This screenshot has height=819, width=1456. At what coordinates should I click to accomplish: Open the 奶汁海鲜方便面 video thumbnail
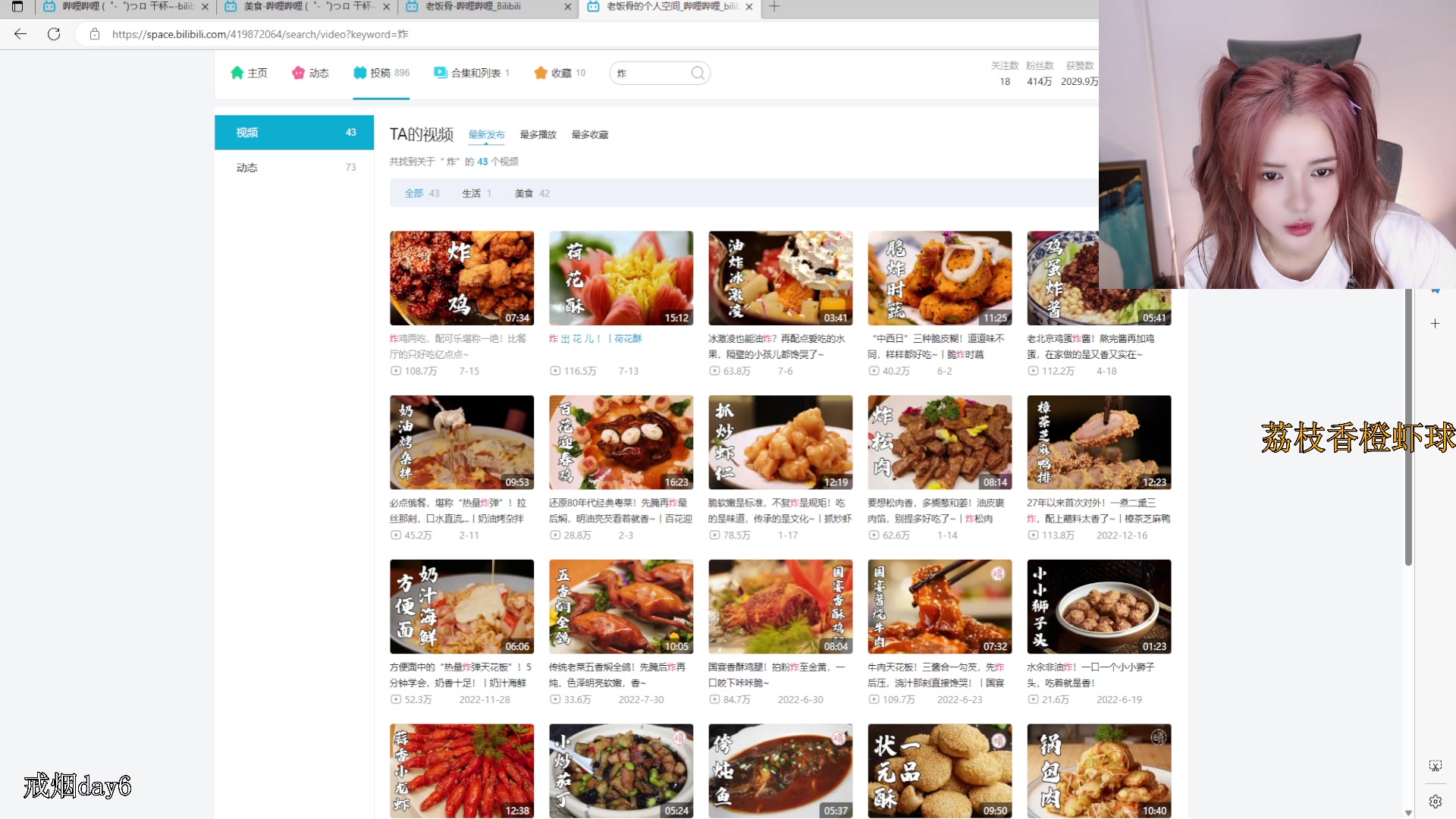click(462, 607)
